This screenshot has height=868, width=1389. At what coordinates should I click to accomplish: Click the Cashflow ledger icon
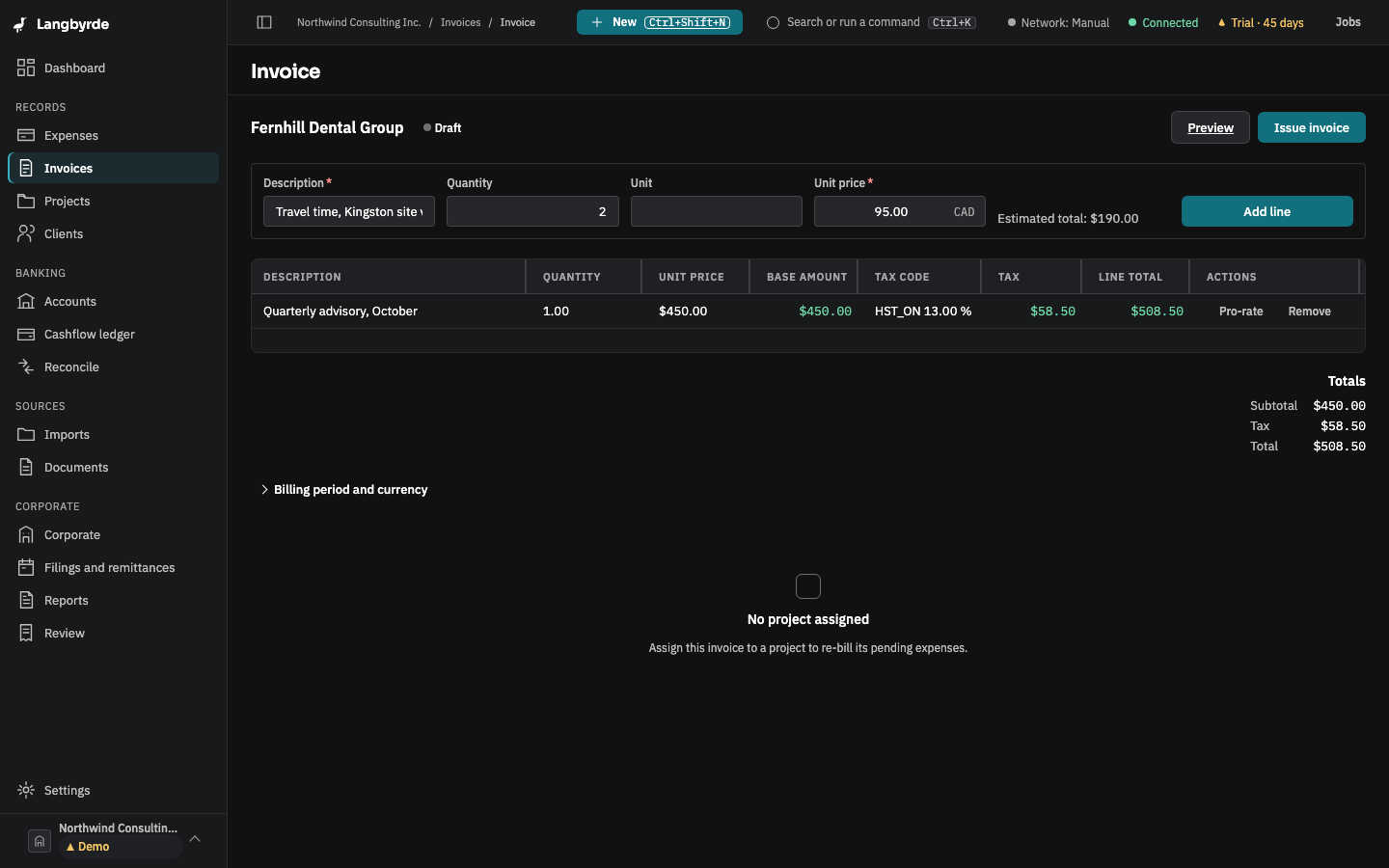(26, 335)
